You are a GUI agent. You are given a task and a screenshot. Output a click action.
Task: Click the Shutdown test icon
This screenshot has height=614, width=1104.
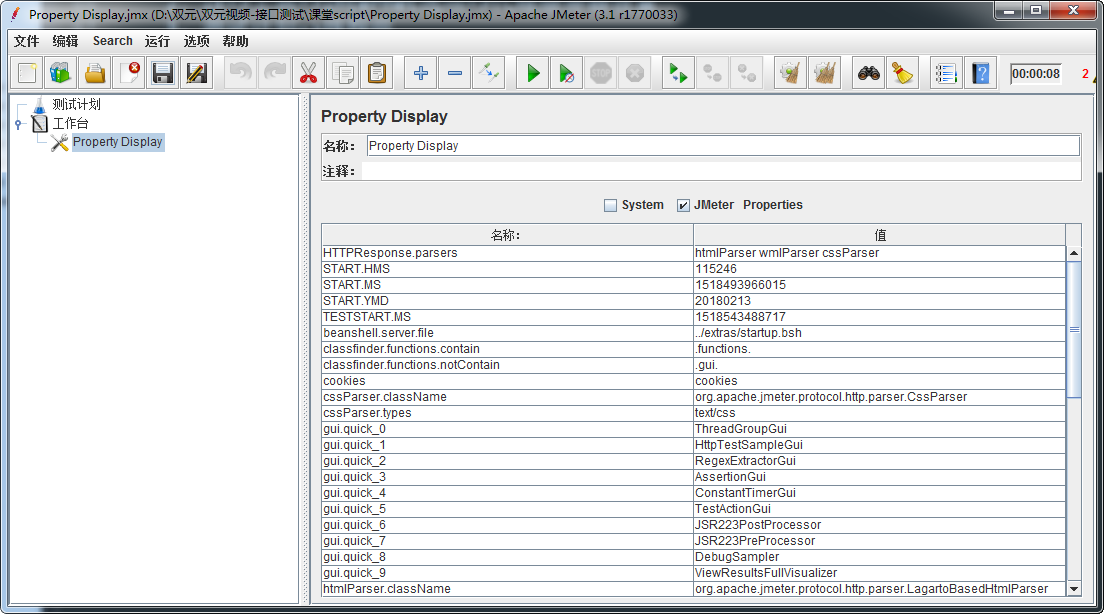(x=634, y=73)
